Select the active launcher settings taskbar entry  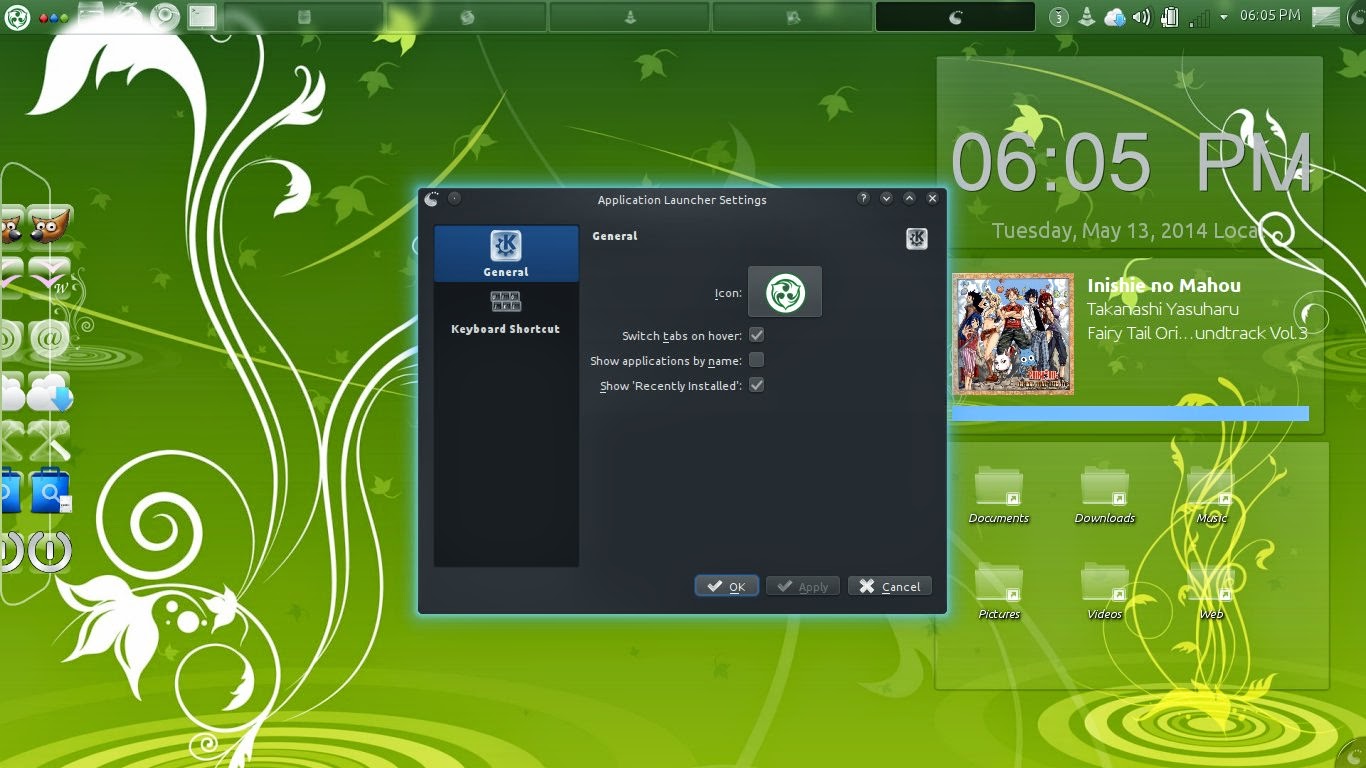[x=955, y=16]
